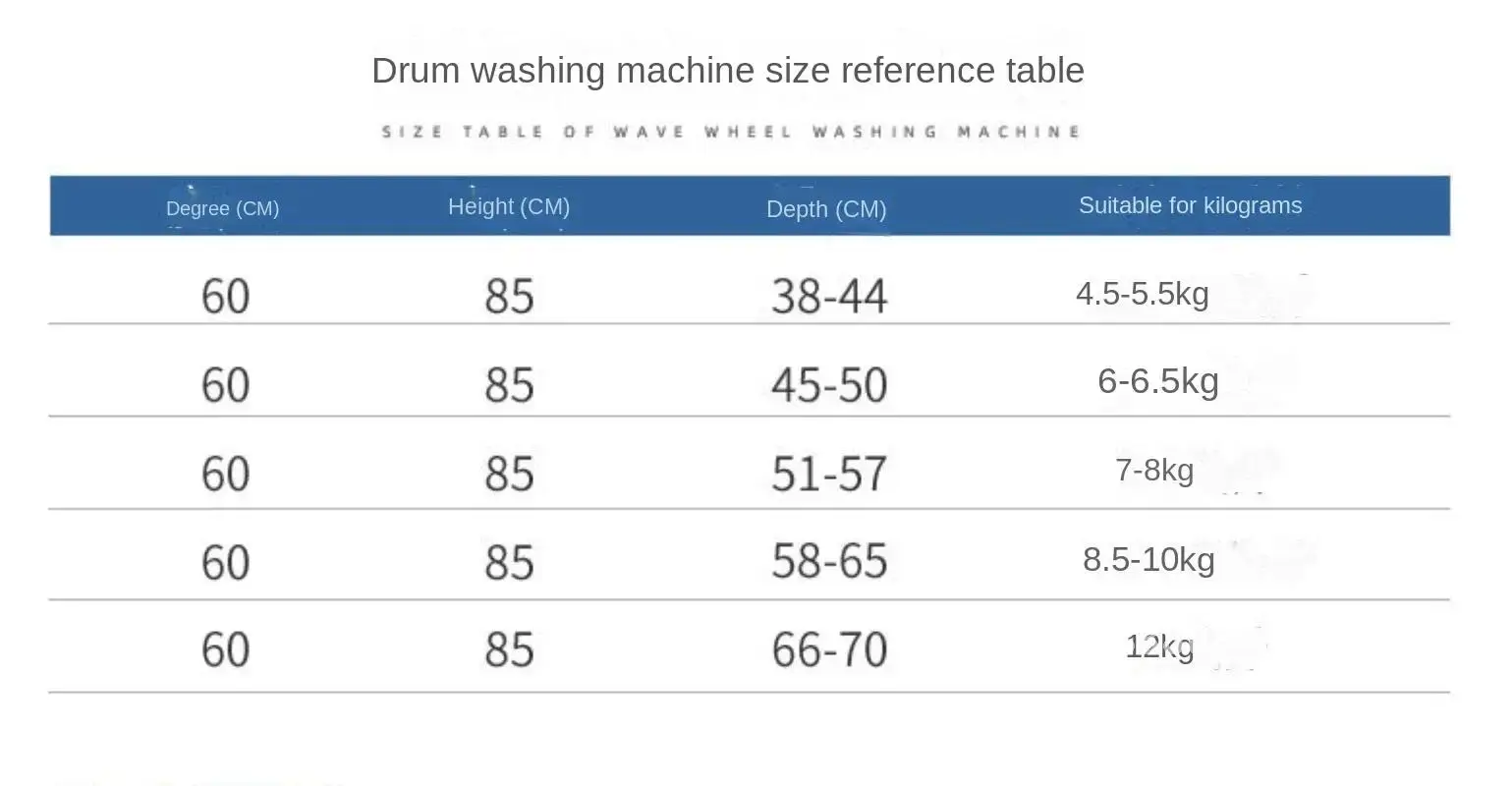Image resolution: width=1512 pixels, height=786 pixels.
Task: Select the 45-50 depth cell
Action: coord(829,384)
